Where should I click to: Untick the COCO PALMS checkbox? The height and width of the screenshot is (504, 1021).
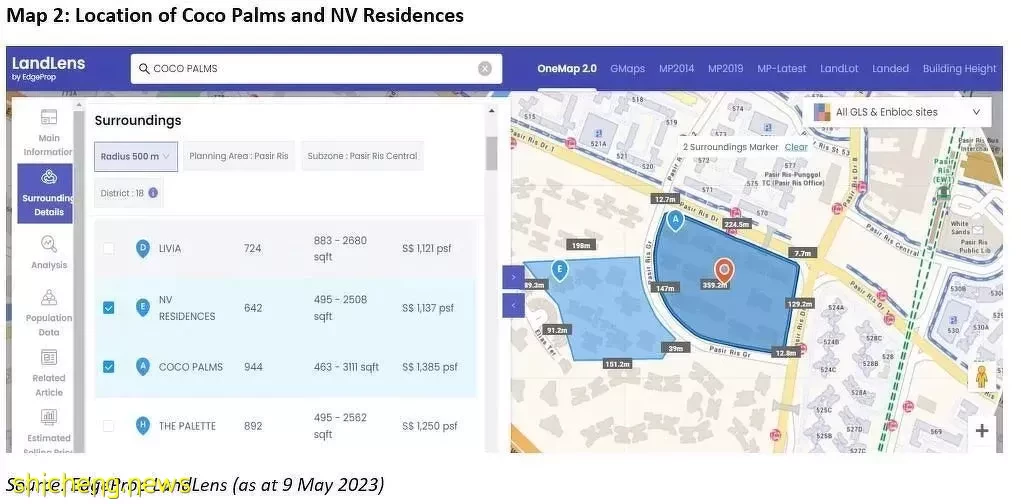108,367
